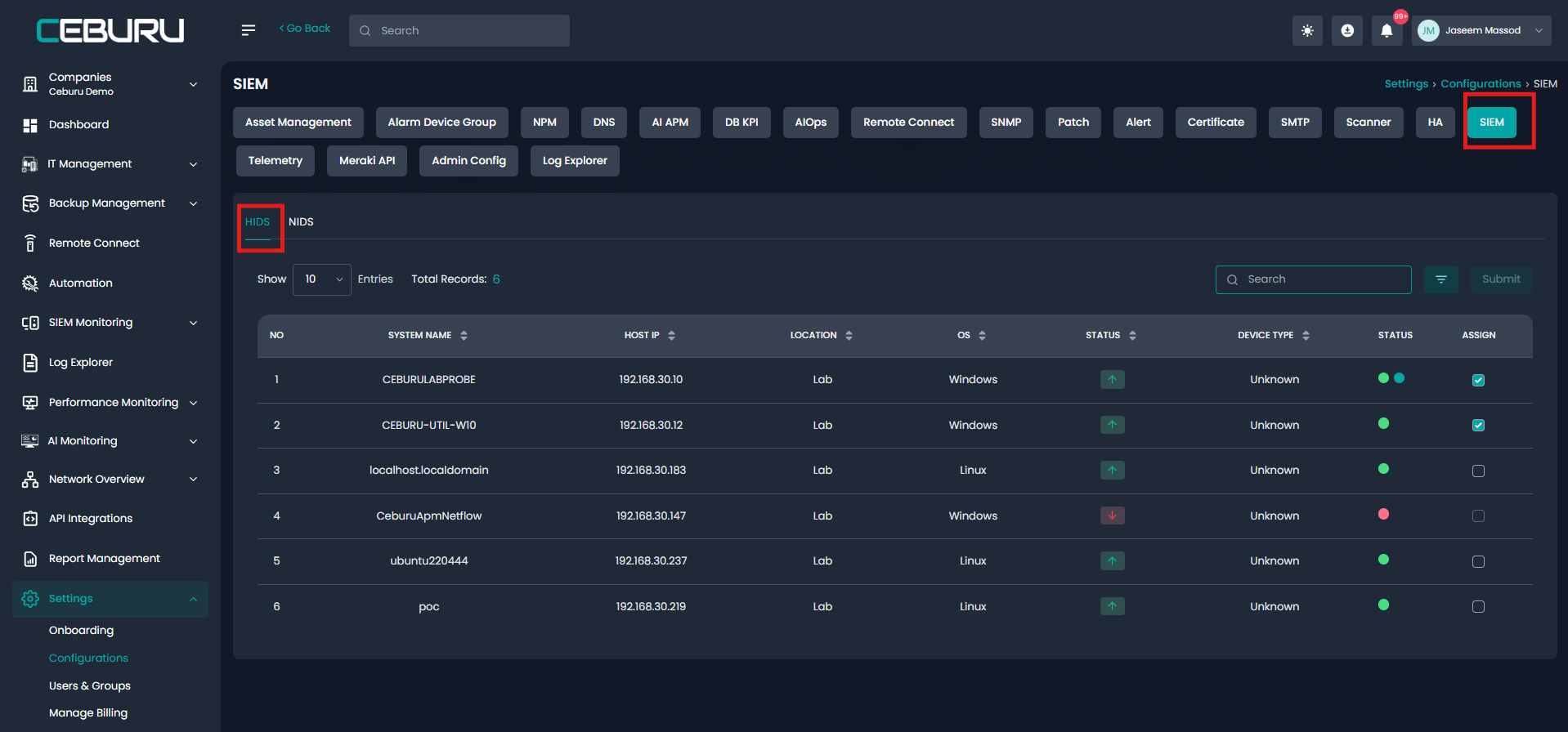
Task: Click the Configurations breadcrumb link
Action: [1481, 84]
